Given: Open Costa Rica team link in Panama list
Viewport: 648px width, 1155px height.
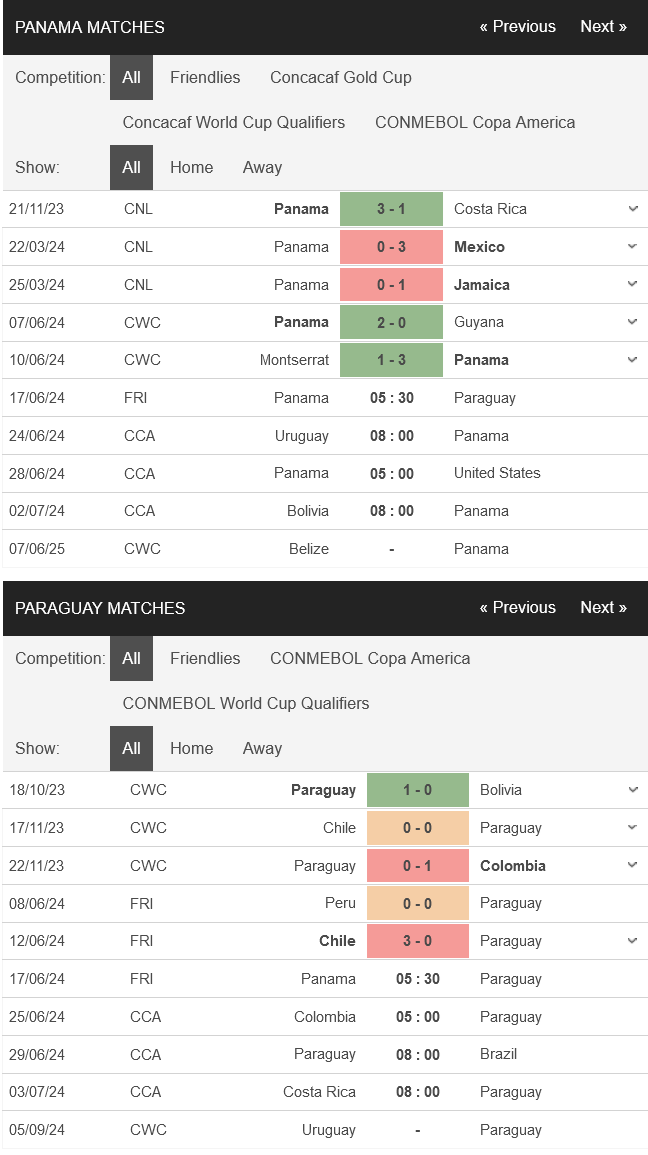Looking at the screenshot, I should (x=490, y=209).
